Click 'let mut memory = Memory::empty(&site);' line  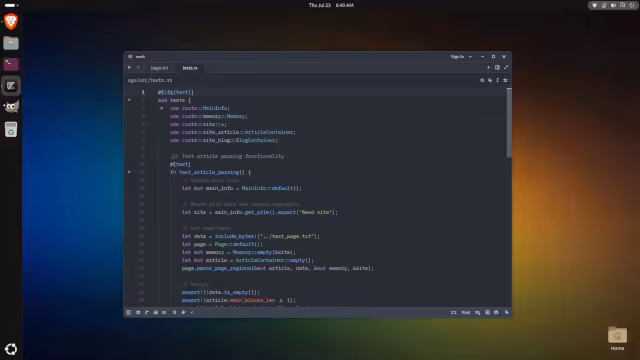tap(238, 252)
